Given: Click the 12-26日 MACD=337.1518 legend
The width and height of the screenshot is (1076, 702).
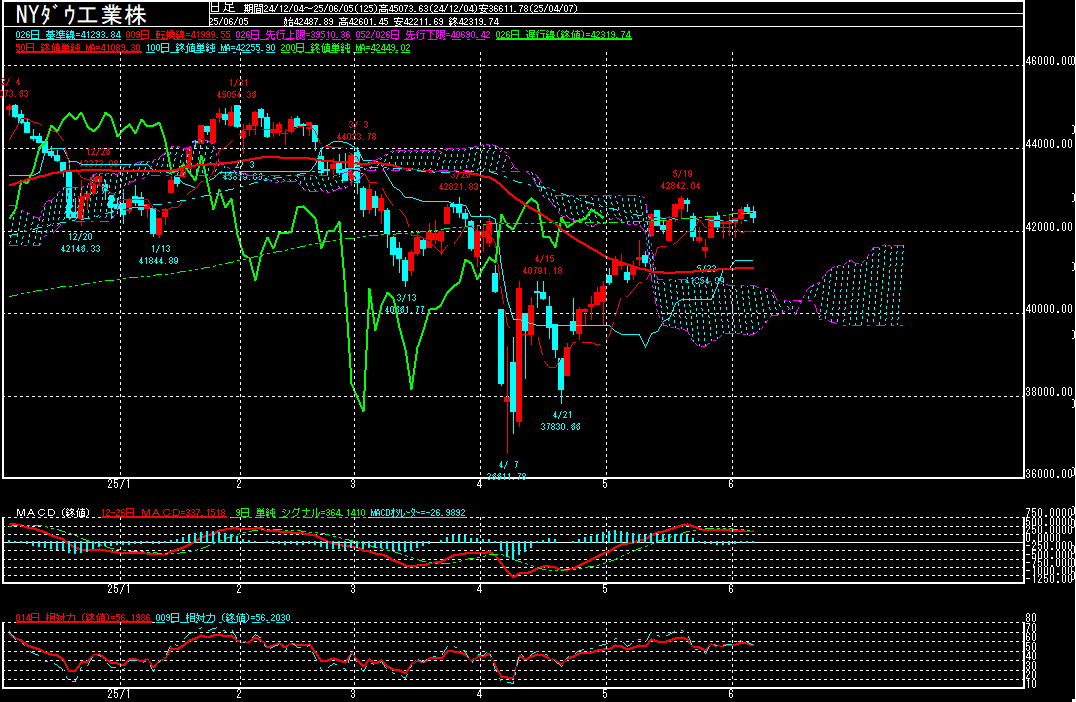Looking at the screenshot, I should (x=164, y=513).
